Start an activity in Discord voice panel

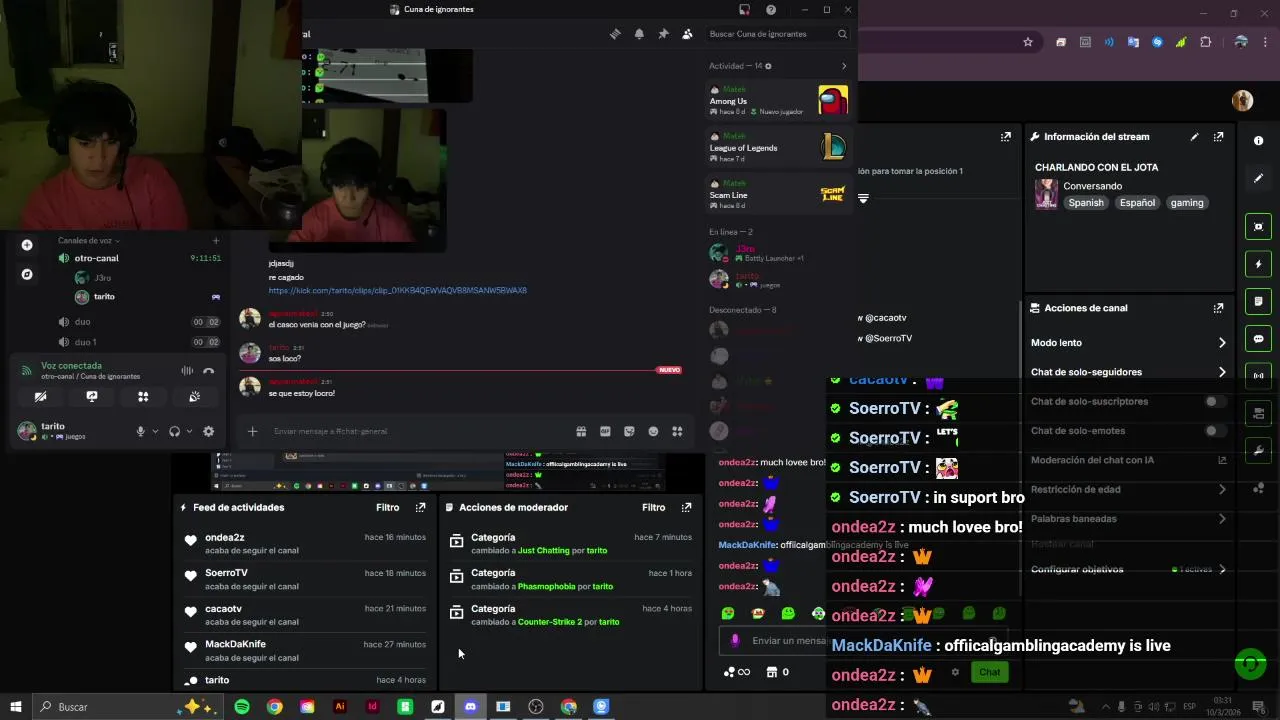[143, 397]
